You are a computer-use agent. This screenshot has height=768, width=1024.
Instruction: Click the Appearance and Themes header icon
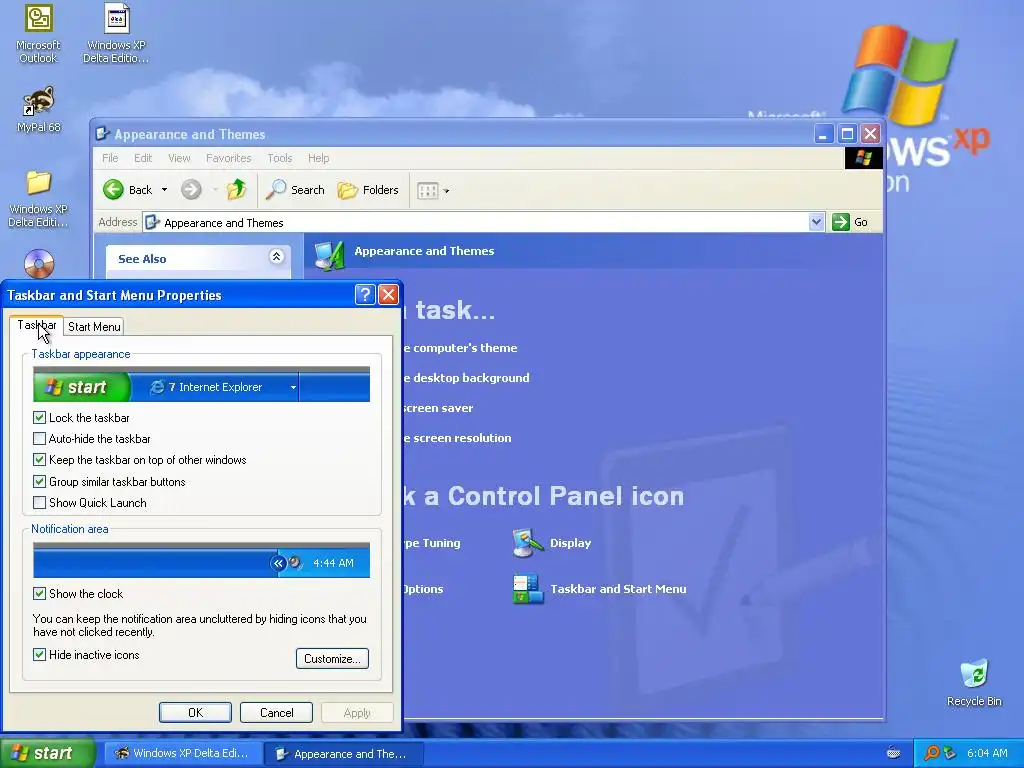[329, 255]
